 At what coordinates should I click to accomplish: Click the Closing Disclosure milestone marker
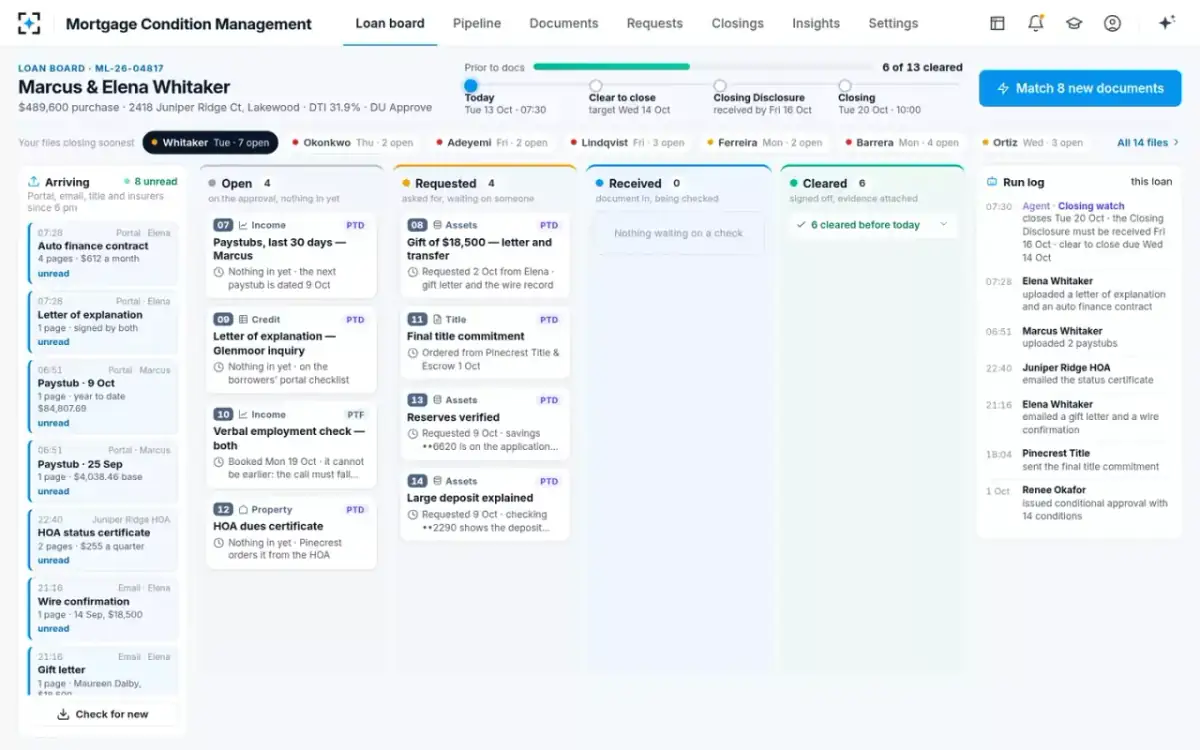point(720,86)
